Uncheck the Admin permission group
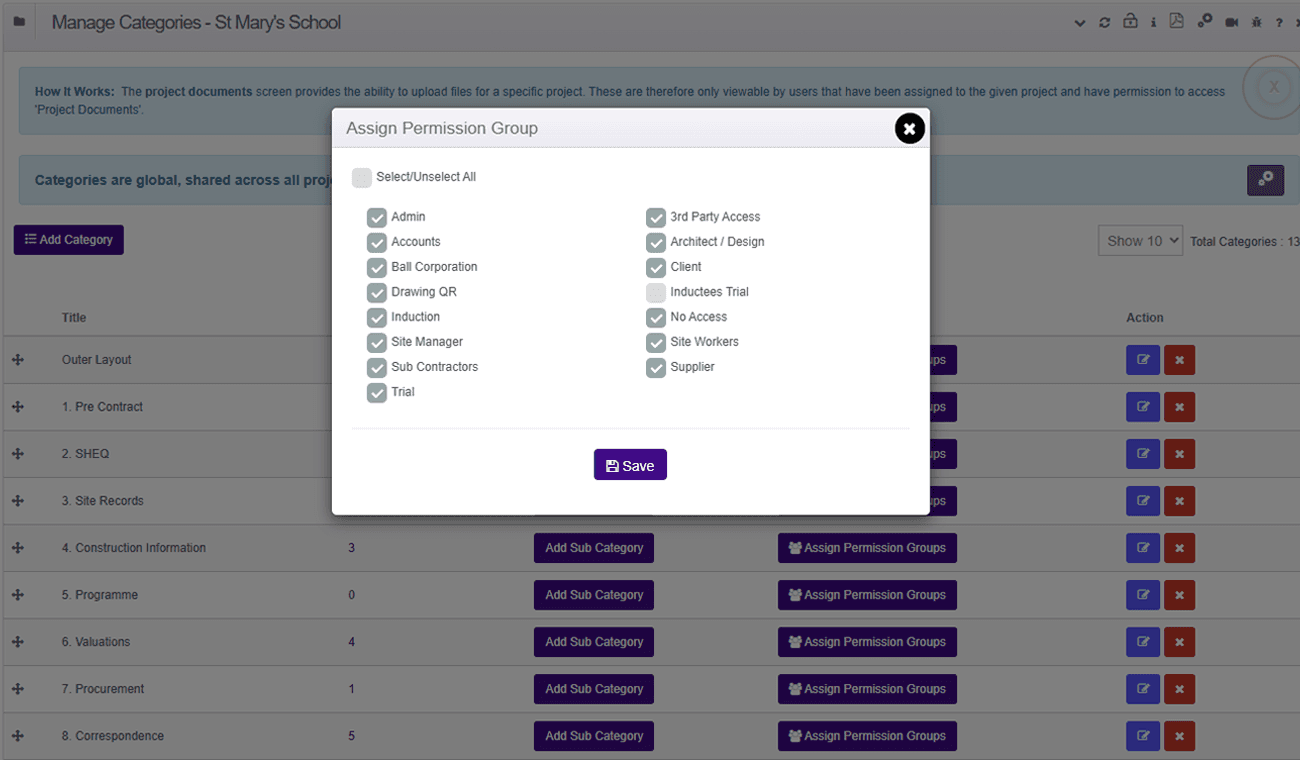 pyautogui.click(x=377, y=217)
